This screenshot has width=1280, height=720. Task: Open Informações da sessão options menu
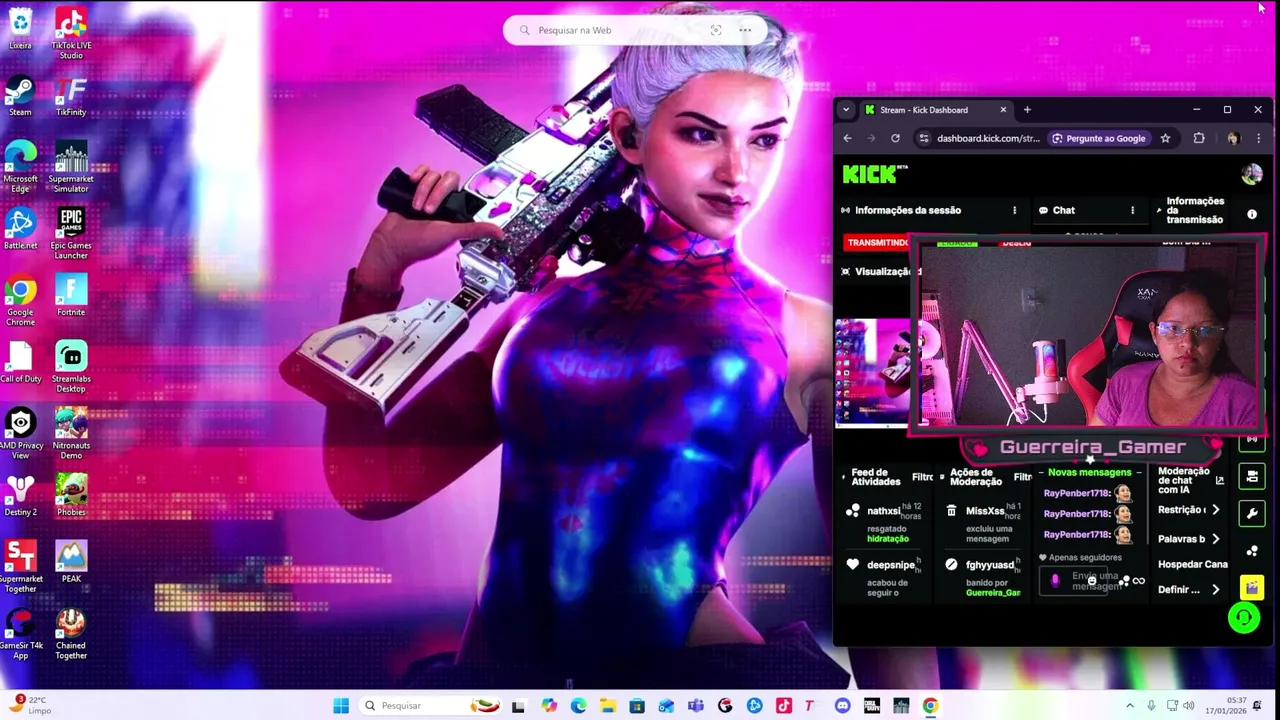tap(1014, 210)
